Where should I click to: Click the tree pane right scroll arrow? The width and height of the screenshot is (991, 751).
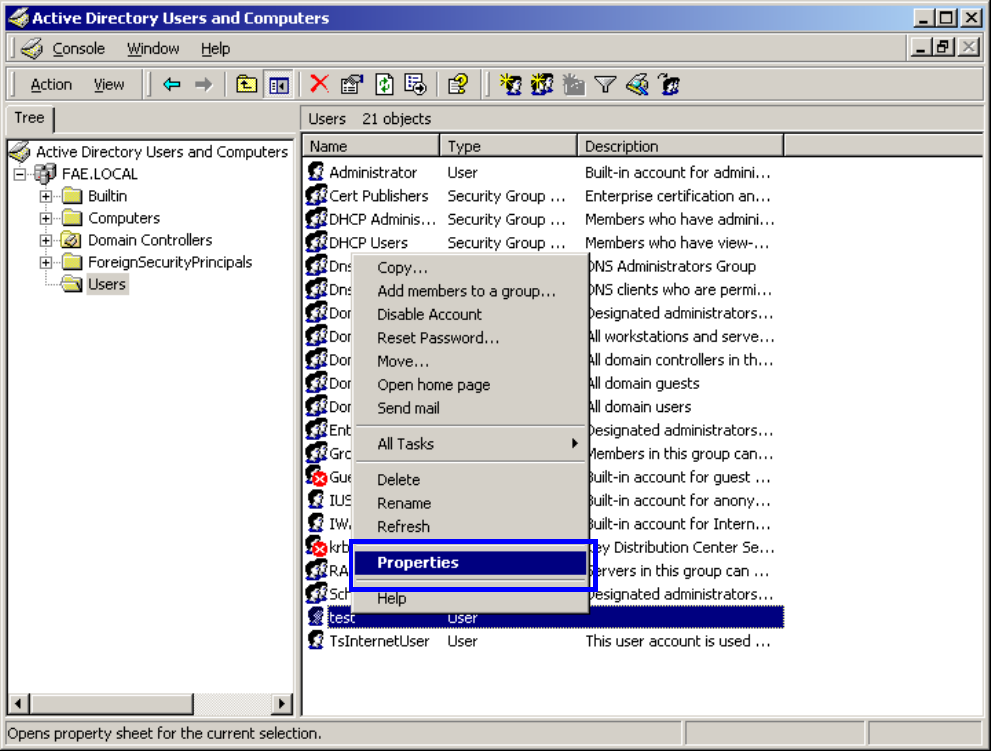click(x=282, y=703)
